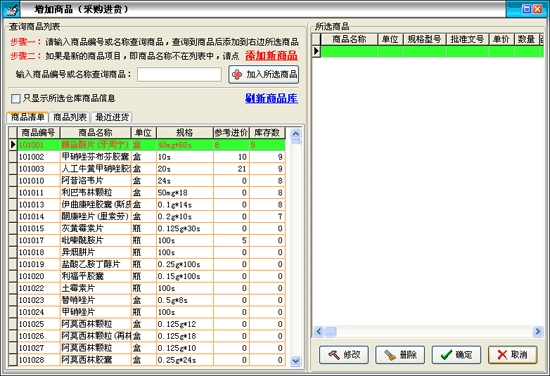
Task: Click the row pointer arrow beside 101001
Action: [13, 145]
